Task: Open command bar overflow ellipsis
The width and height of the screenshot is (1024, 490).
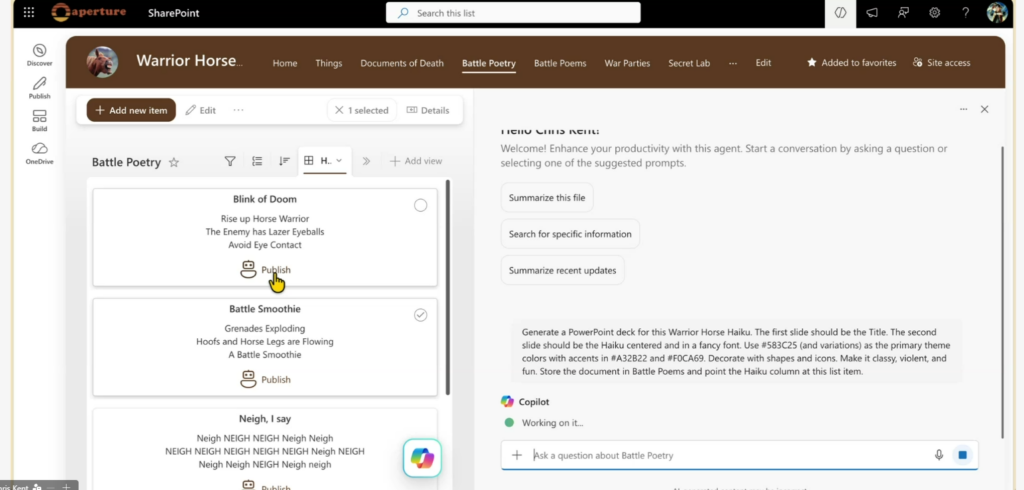Action: [238, 110]
